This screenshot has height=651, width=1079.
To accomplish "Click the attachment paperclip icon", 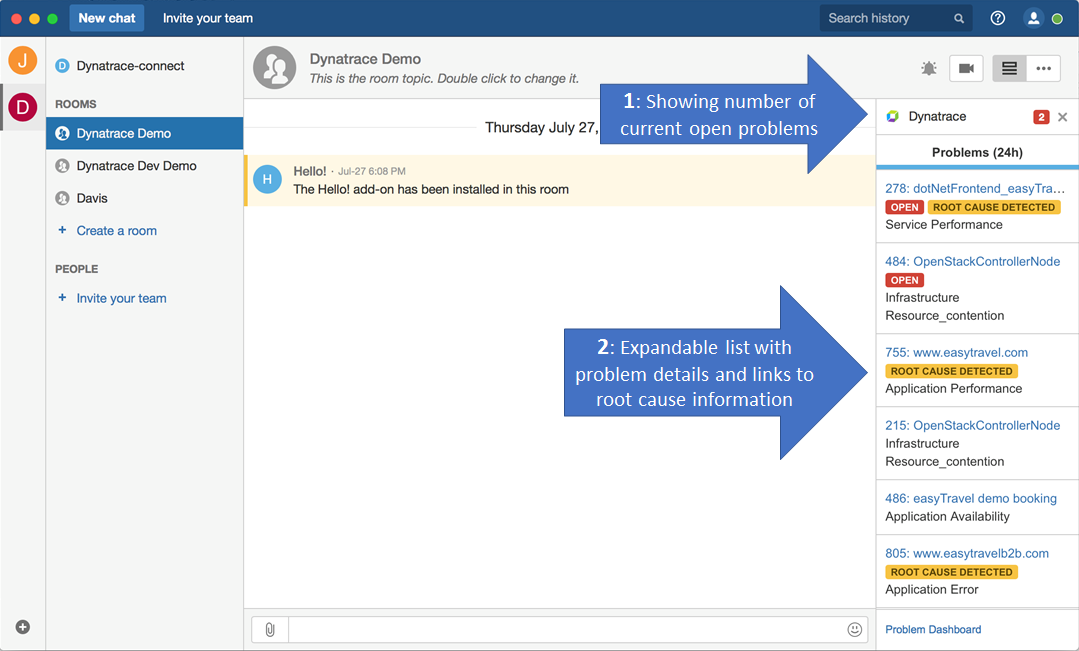I will 270,630.
